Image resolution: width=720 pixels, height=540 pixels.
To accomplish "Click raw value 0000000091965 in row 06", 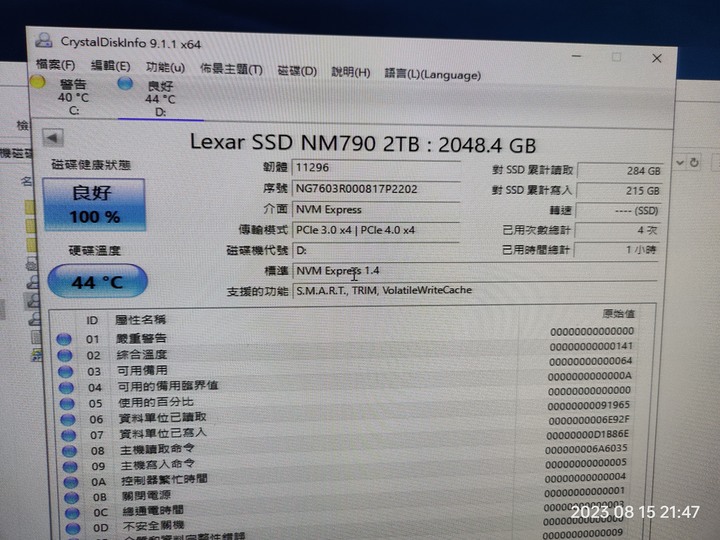I will [x=589, y=405].
